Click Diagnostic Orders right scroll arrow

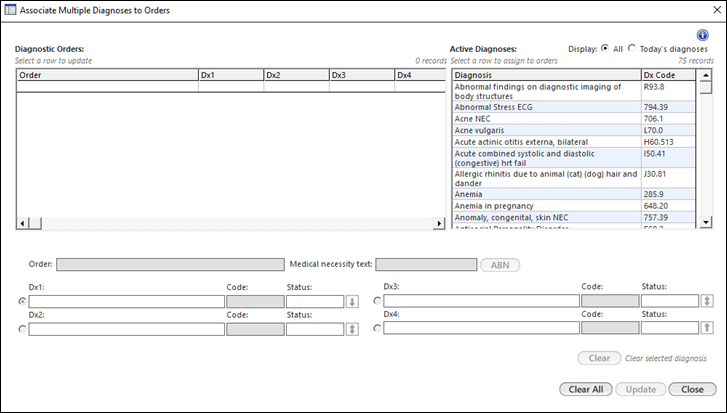pyautogui.click(x=439, y=223)
